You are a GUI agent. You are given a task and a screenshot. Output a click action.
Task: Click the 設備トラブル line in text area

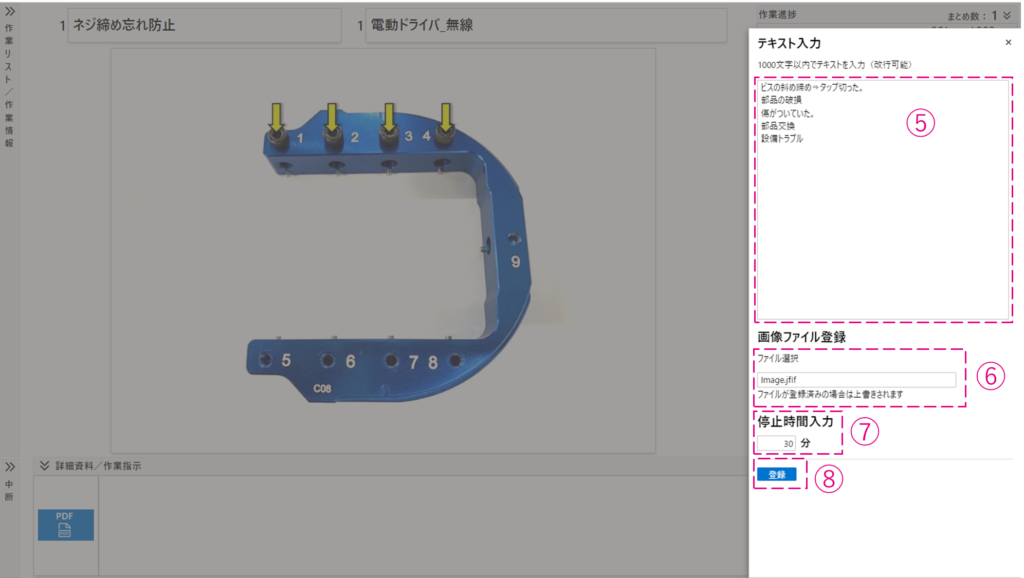click(x=782, y=139)
